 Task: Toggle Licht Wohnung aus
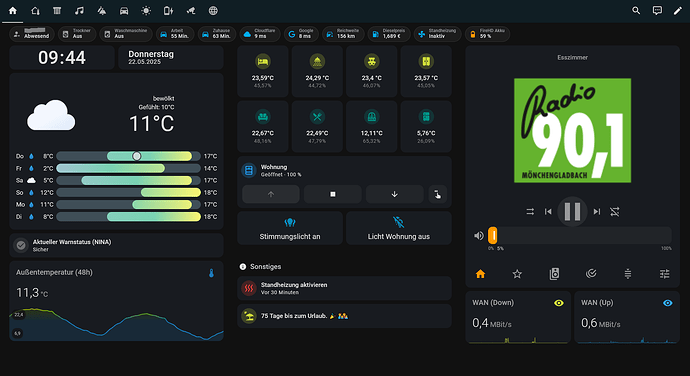coord(399,228)
